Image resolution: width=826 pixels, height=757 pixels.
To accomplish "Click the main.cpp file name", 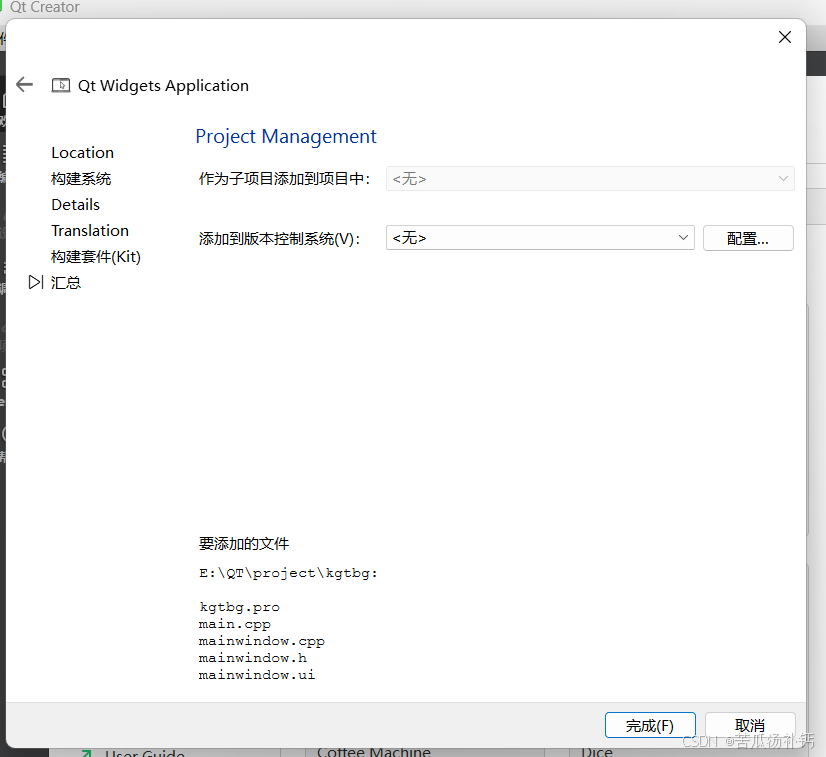I will pyautogui.click(x=234, y=624).
